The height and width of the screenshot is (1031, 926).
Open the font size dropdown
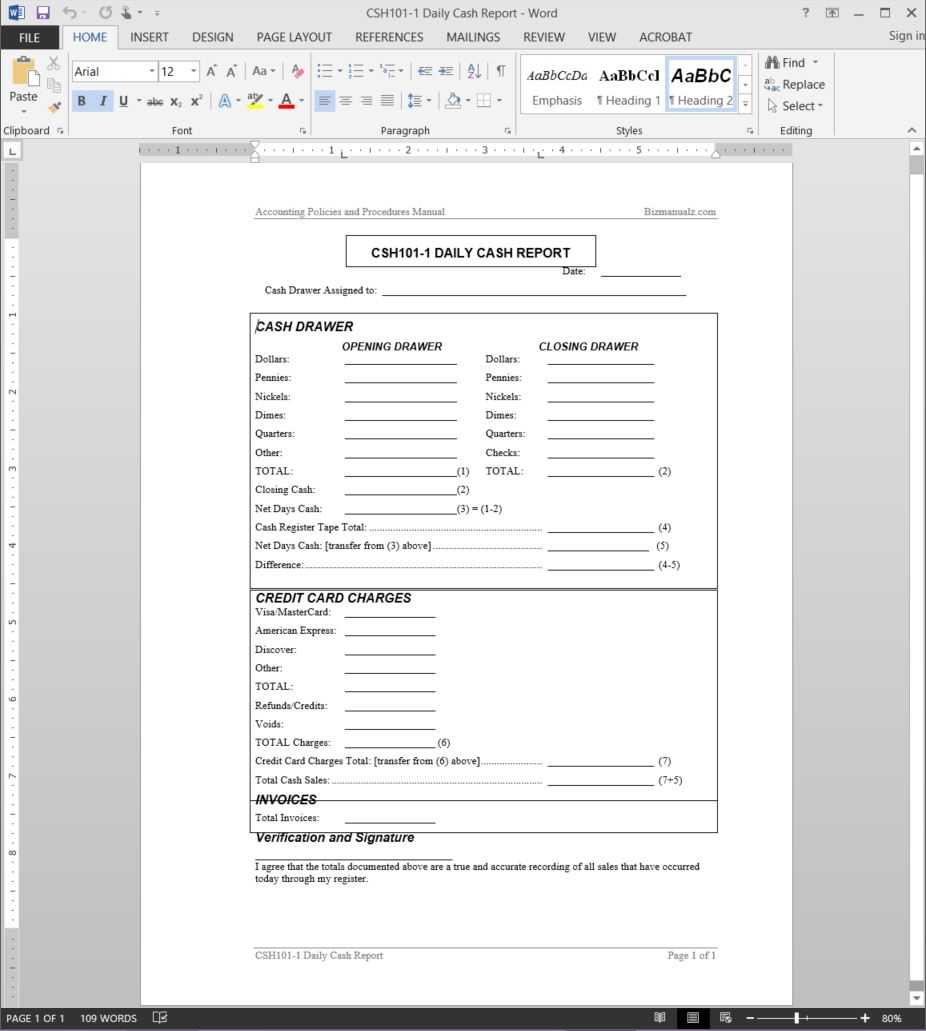click(194, 71)
